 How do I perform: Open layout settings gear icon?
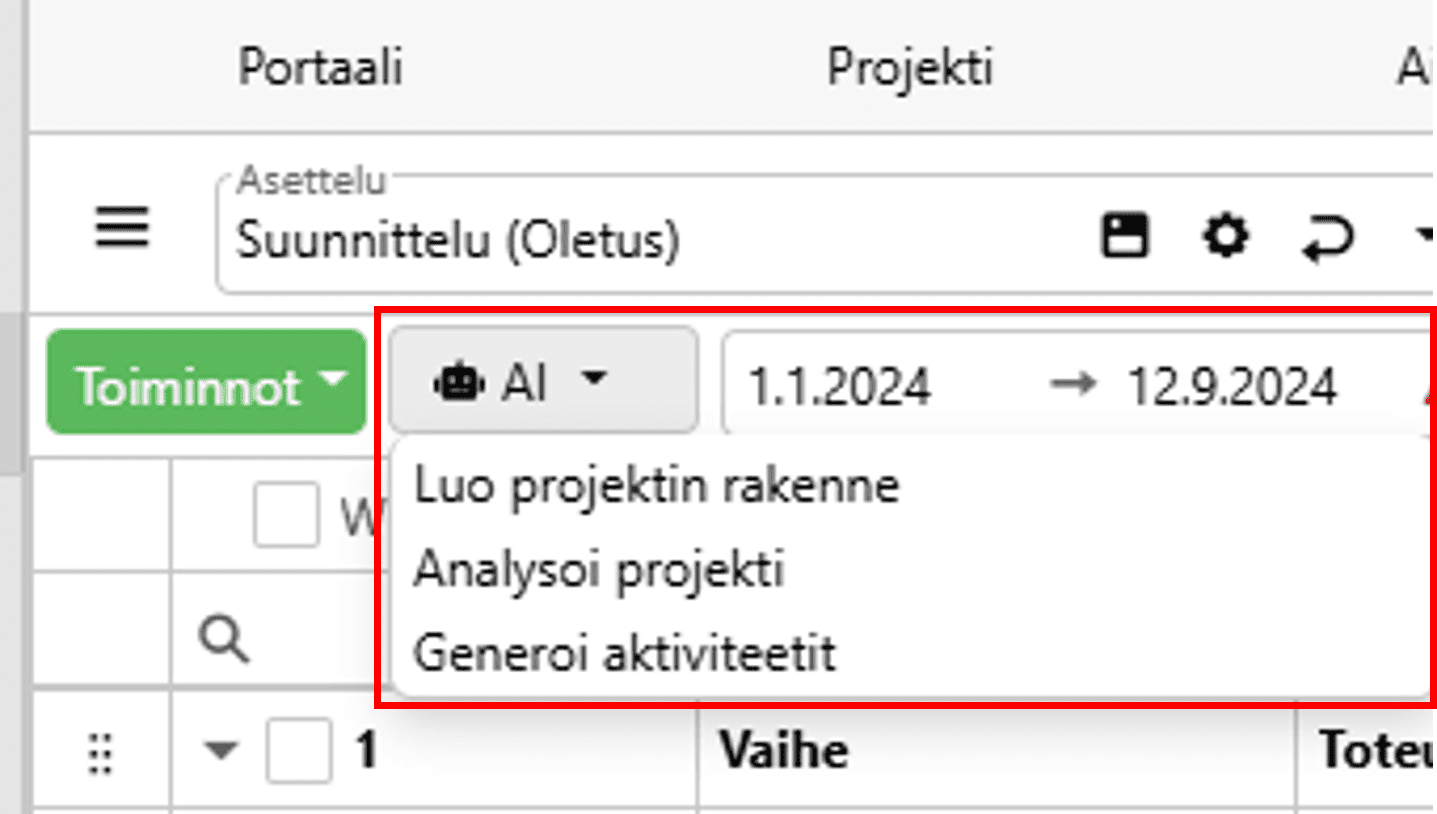[1225, 237]
